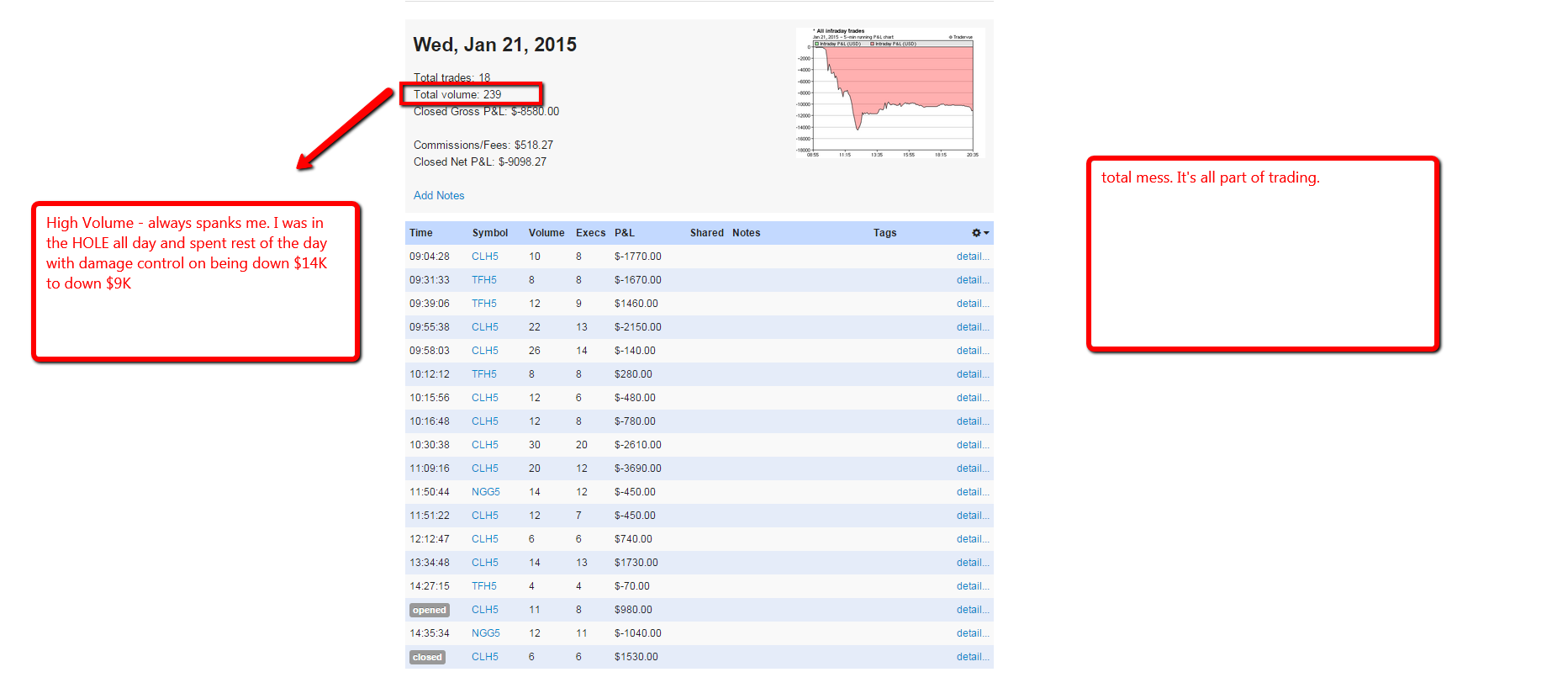Click the CLH5 symbol in the opened row
The height and width of the screenshot is (688, 1568).
click(485, 610)
